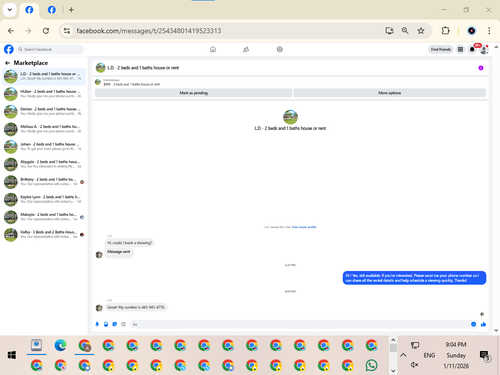Go back using the Marketplace back arrow
Viewport: 500px width, 375px height.
pos(7,63)
